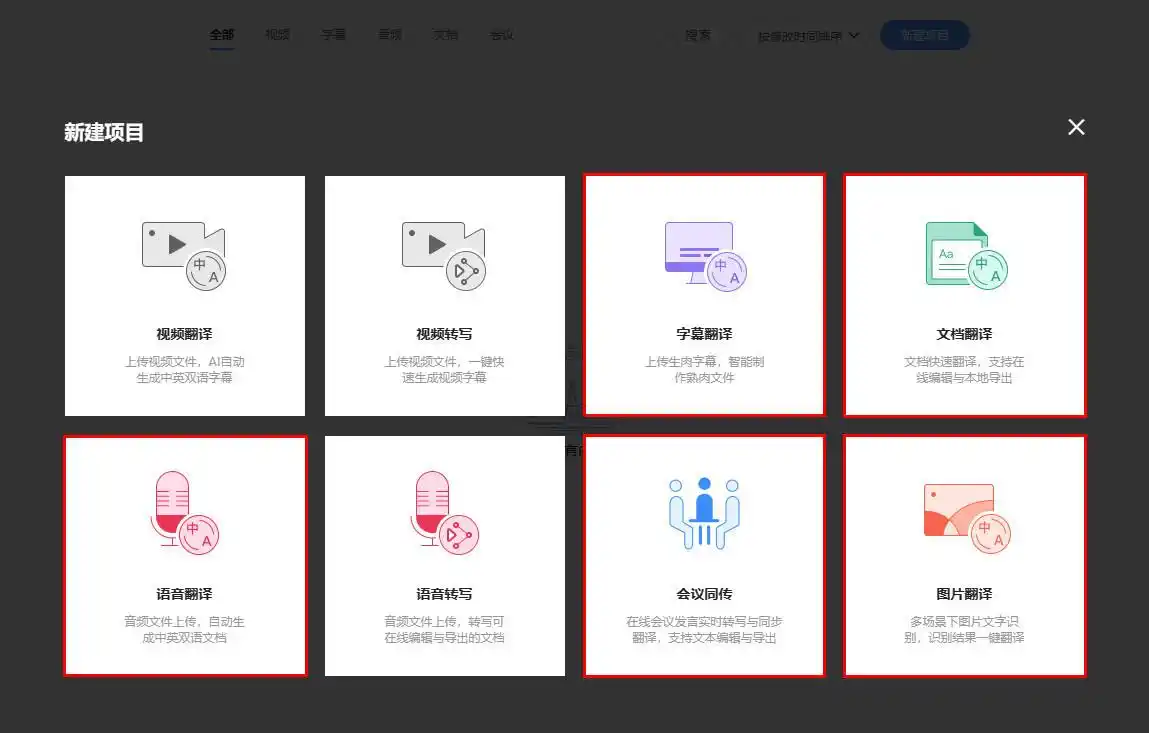
Task: Click description 上传生肉字幕，智能制作熟肉文件
Action: click(704, 369)
